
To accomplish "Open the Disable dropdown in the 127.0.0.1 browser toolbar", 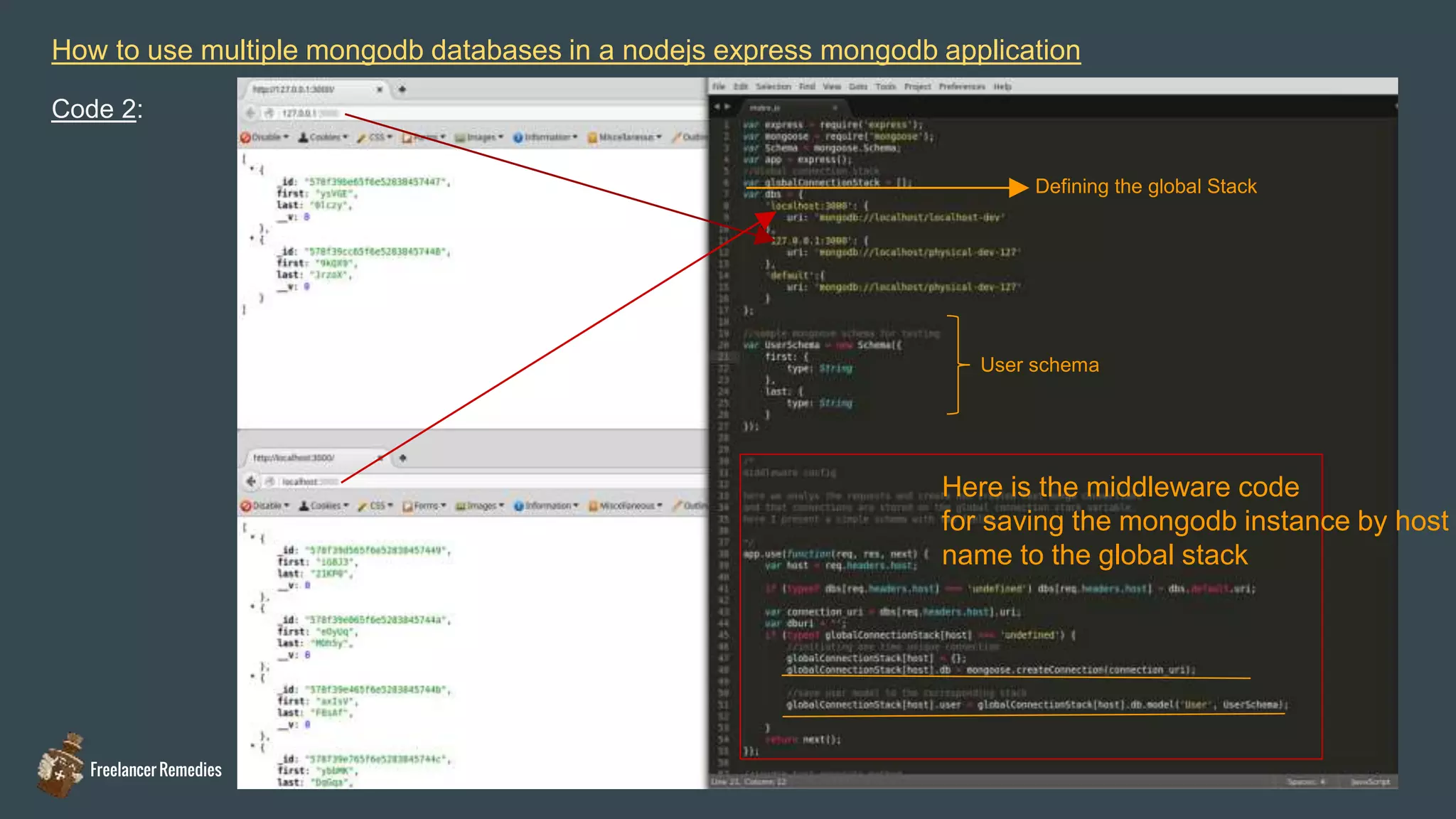I will pos(265,136).
